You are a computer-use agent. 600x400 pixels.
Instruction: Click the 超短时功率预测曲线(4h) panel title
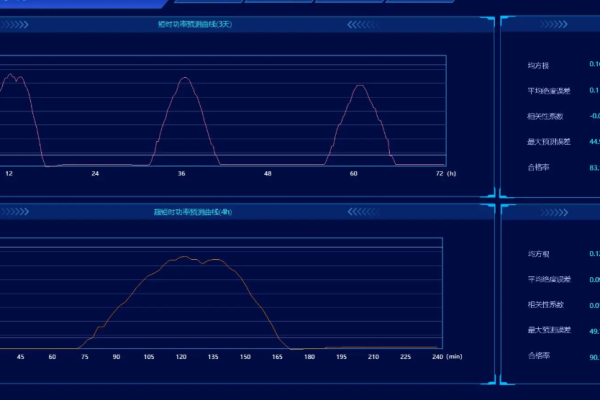(x=193, y=212)
